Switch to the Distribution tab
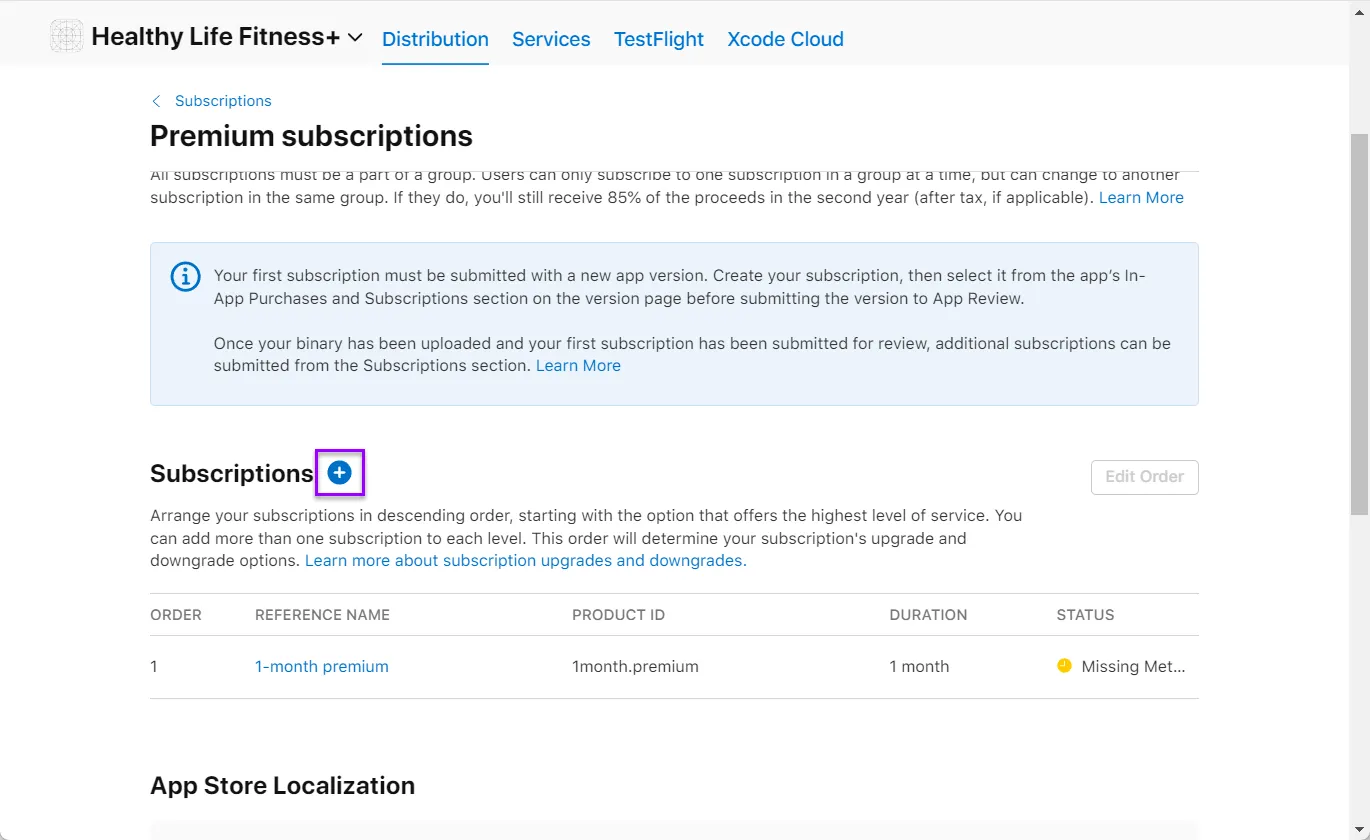 point(435,39)
